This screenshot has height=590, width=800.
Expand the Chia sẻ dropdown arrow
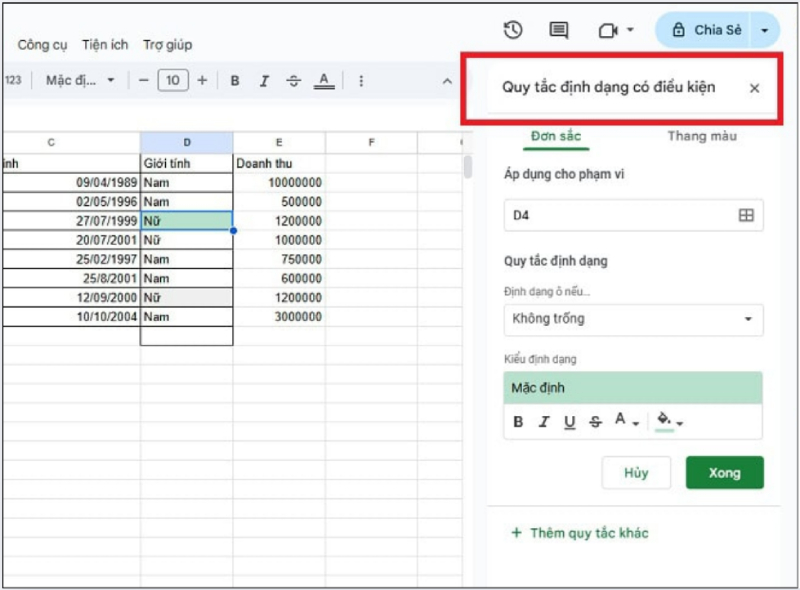pos(765,30)
